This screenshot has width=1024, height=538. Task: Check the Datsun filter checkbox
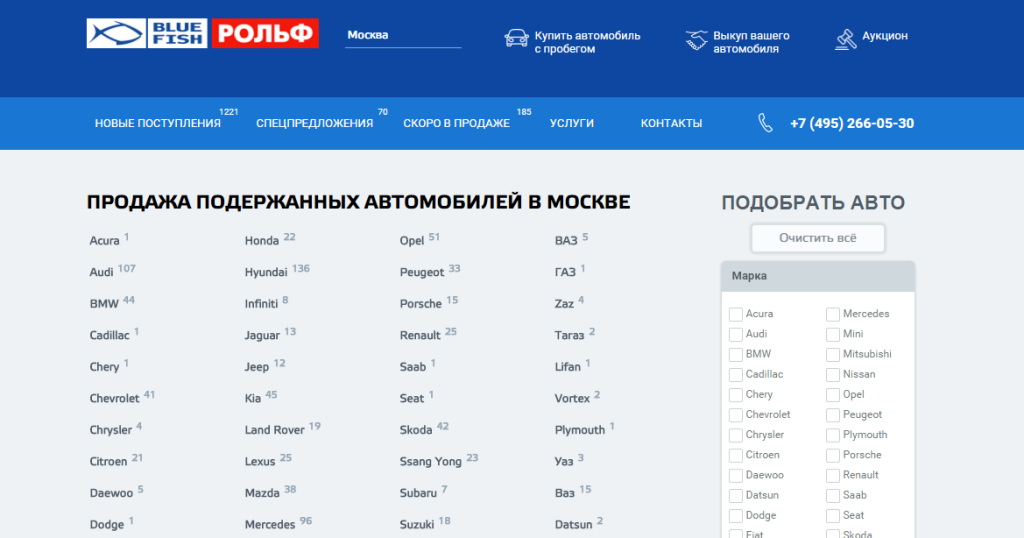(x=735, y=496)
